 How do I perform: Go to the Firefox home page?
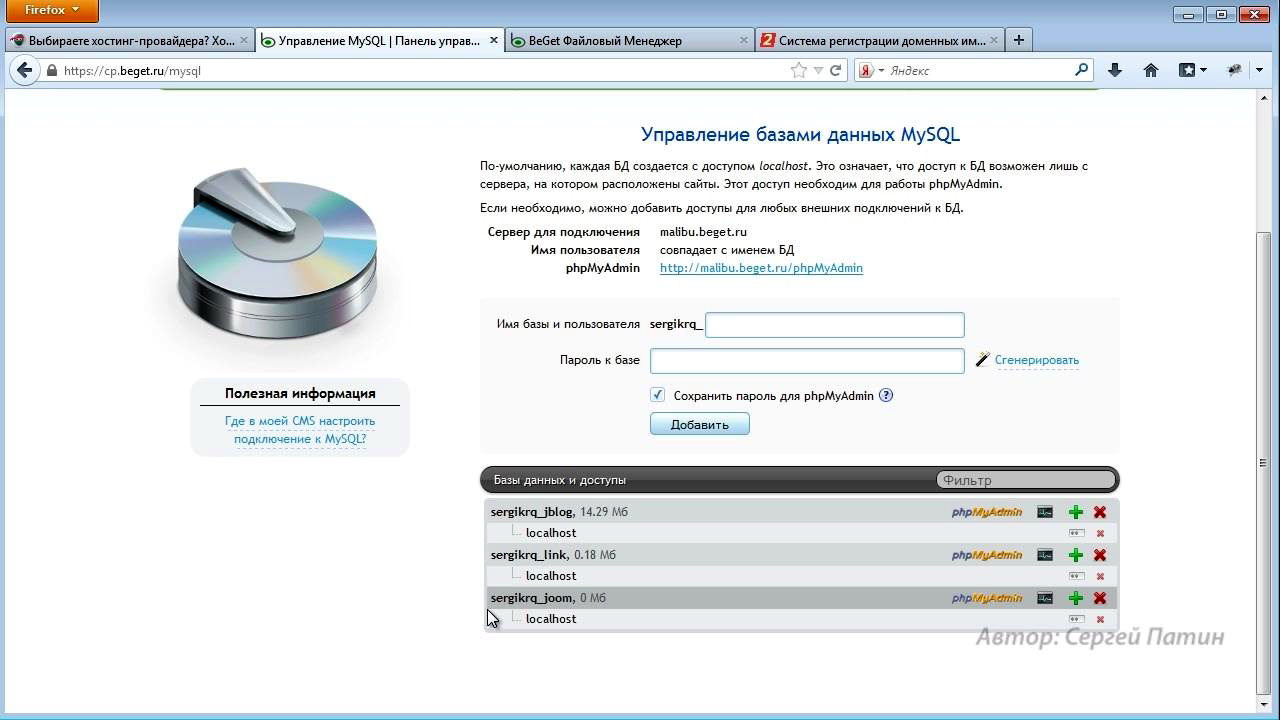(x=1151, y=70)
